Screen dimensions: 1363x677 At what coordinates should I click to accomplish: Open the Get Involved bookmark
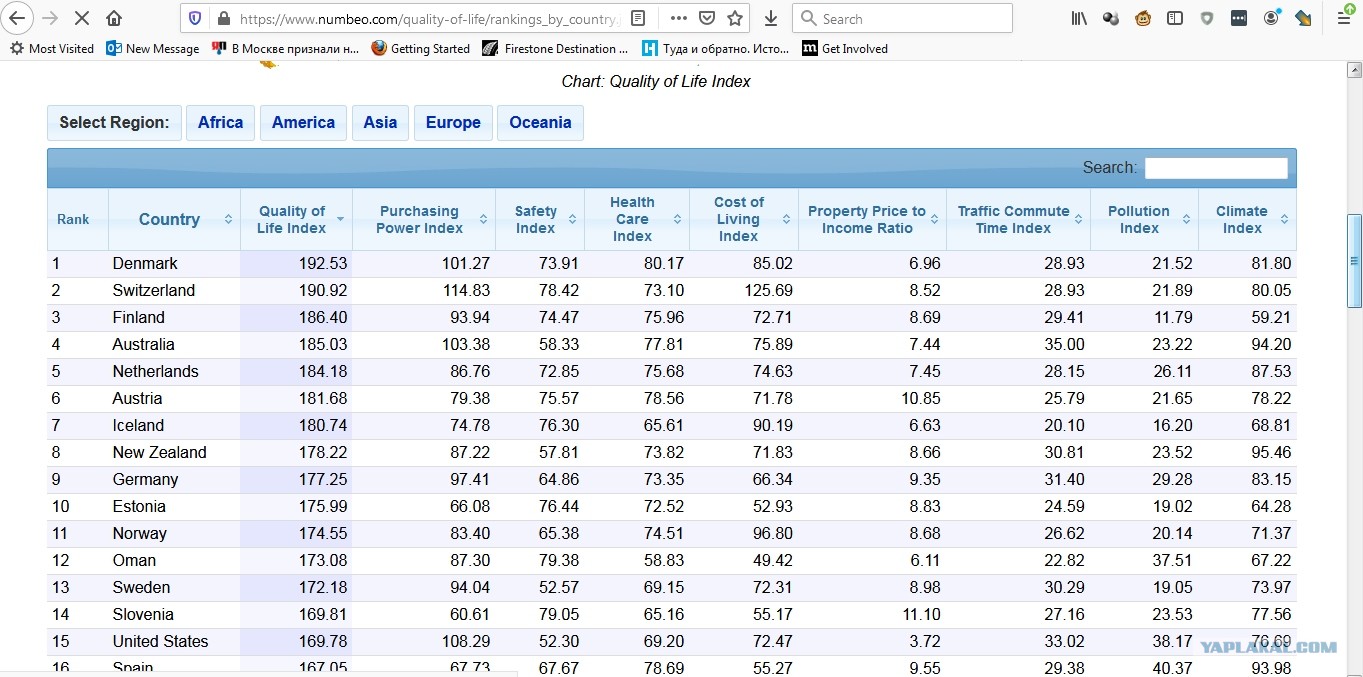pos(844,48)
